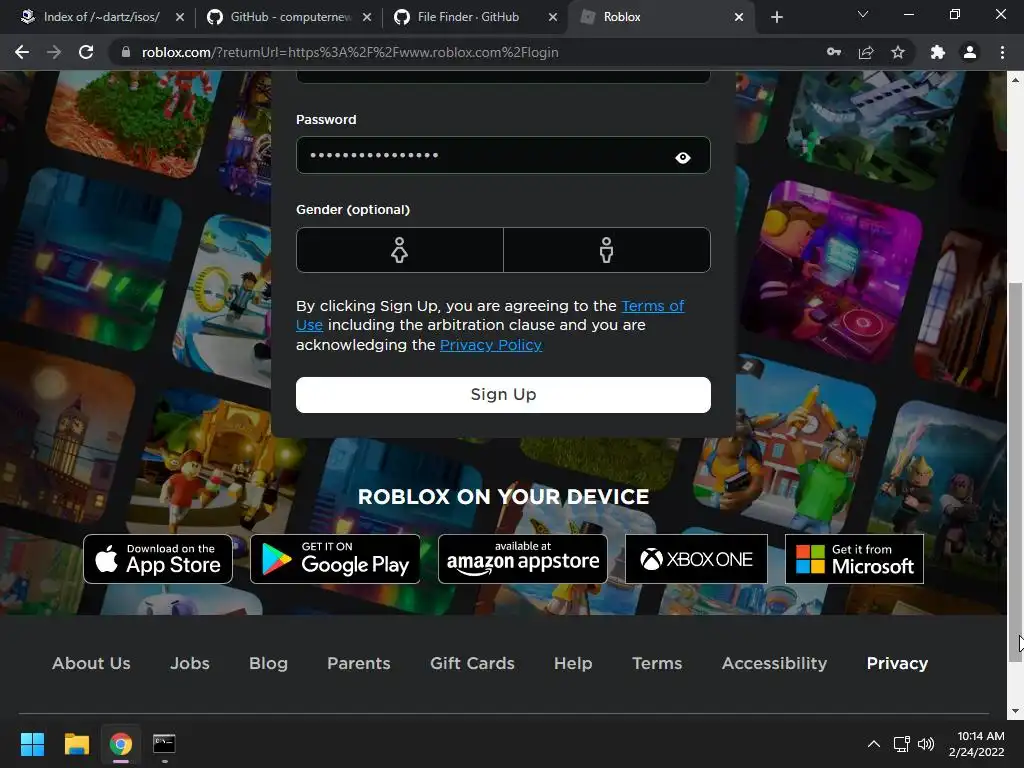Open the Get it on Google Play badge

(x=335, y=559)
